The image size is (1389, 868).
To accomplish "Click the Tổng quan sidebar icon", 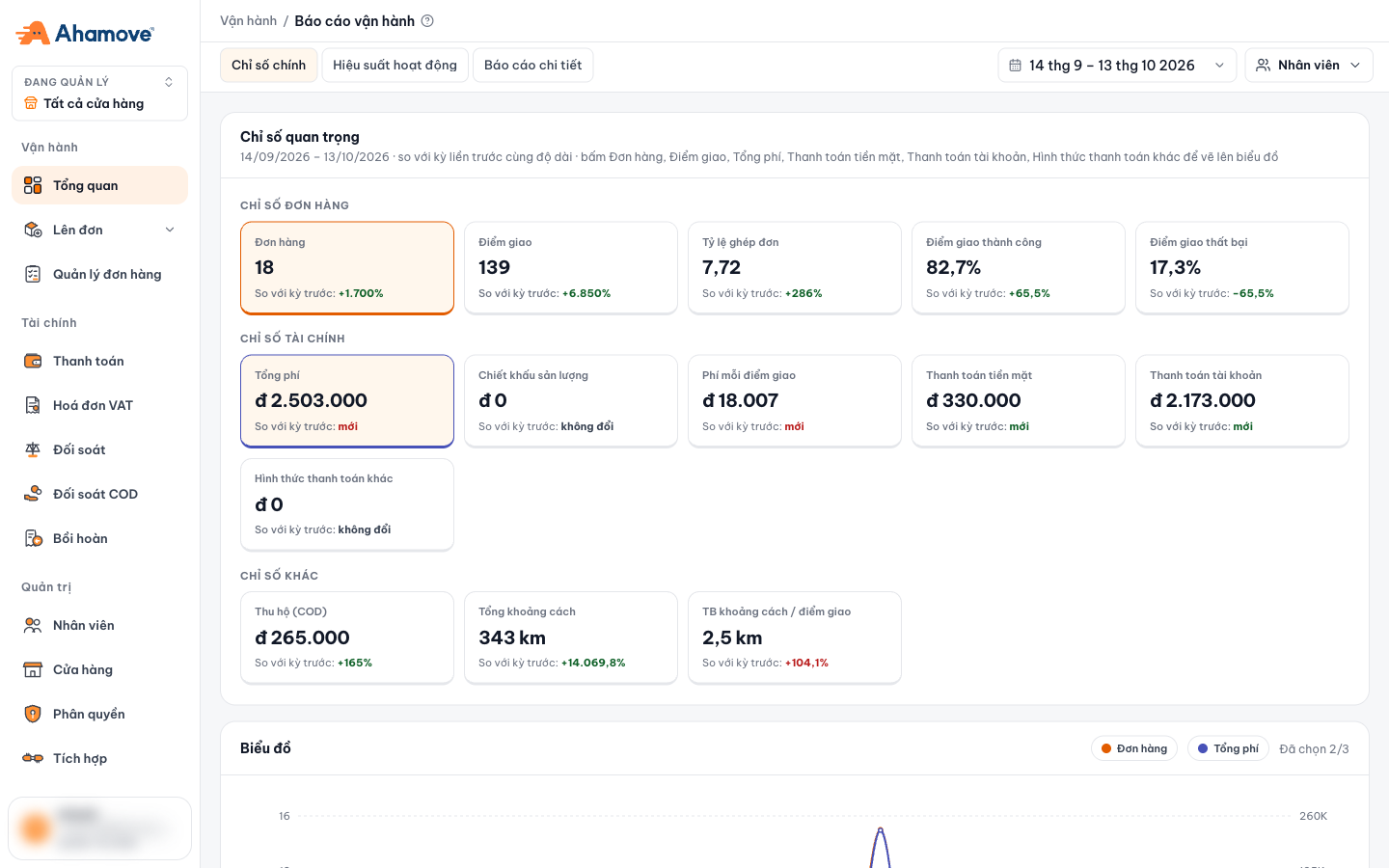I will coord(33,185).
